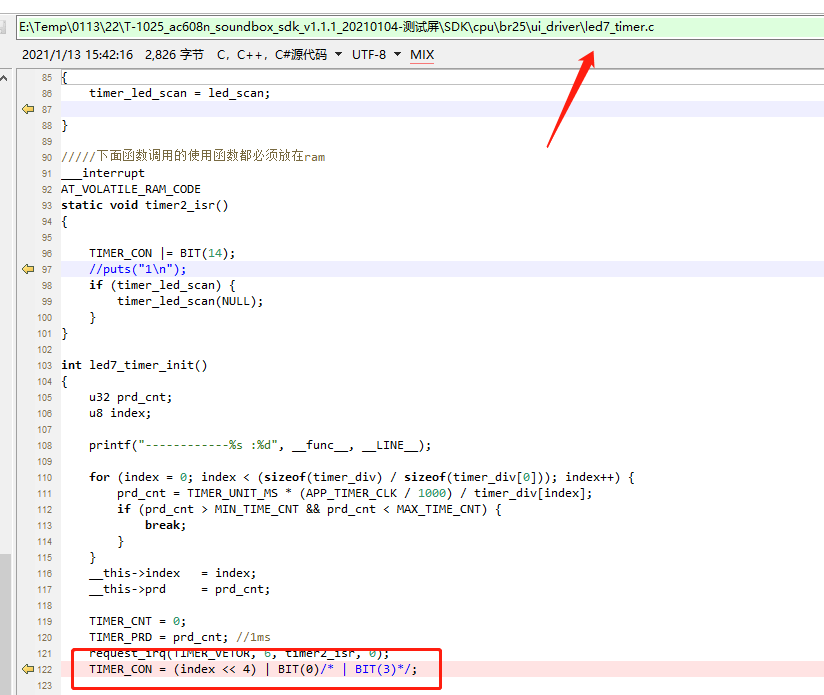Viewport: 824px width, 695px height.
Task: Click the line "timer_led_scan = led_scan;"
Action: (x=179, y=94)
